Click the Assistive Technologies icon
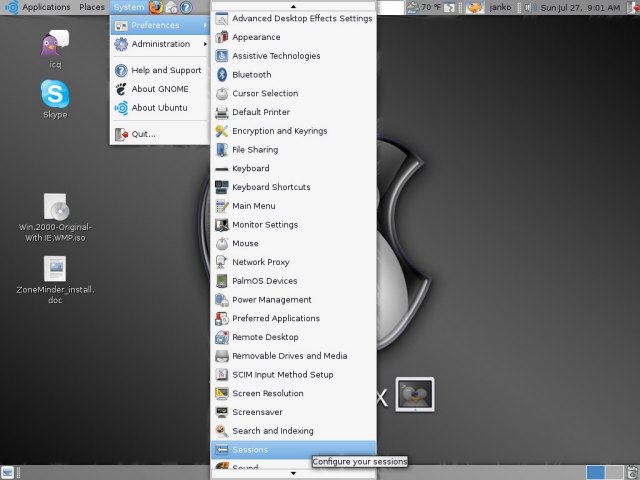The height and width of the screenshot is (480, 640). click(222, 56)
